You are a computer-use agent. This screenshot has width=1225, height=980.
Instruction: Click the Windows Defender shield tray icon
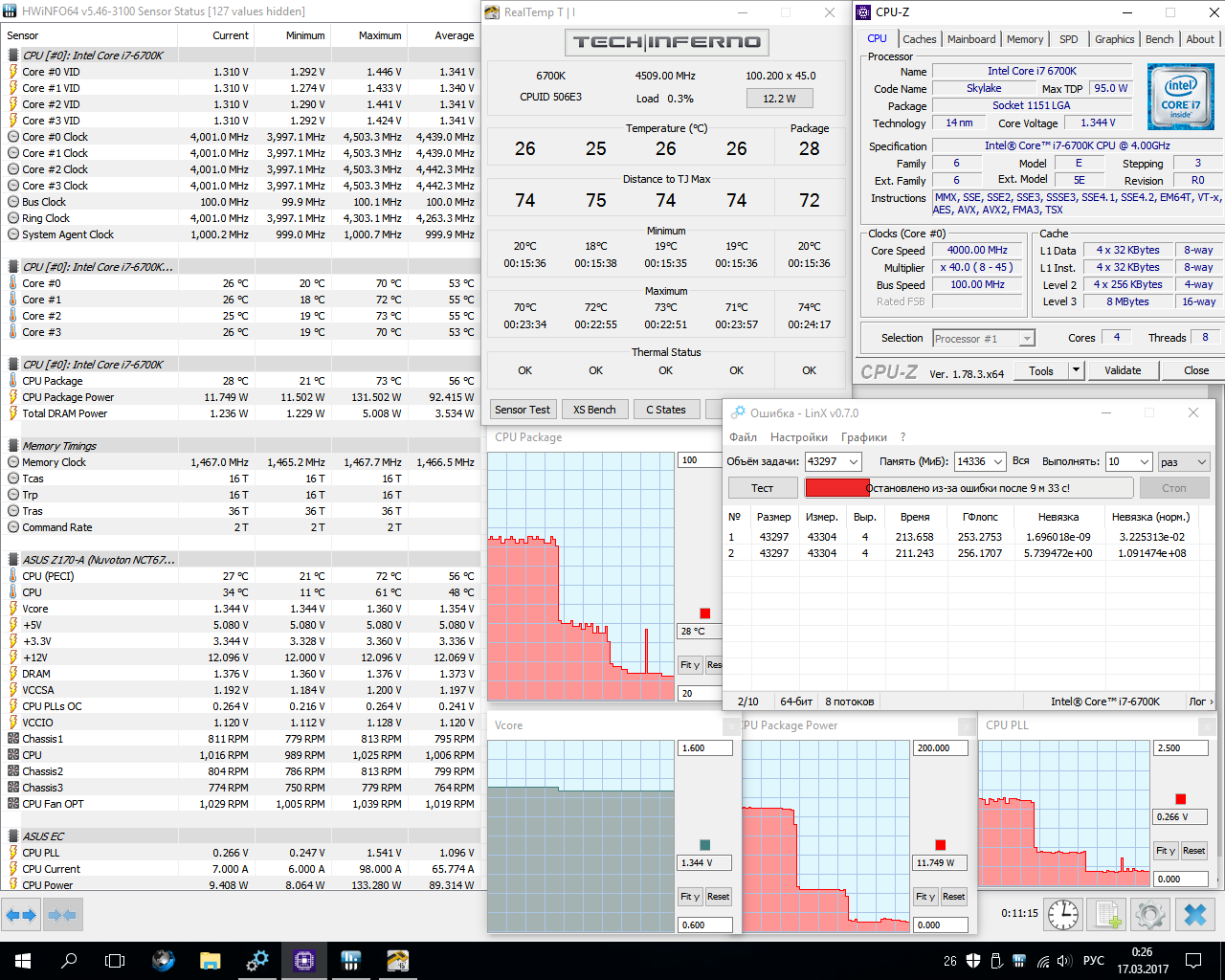(973, 961)
